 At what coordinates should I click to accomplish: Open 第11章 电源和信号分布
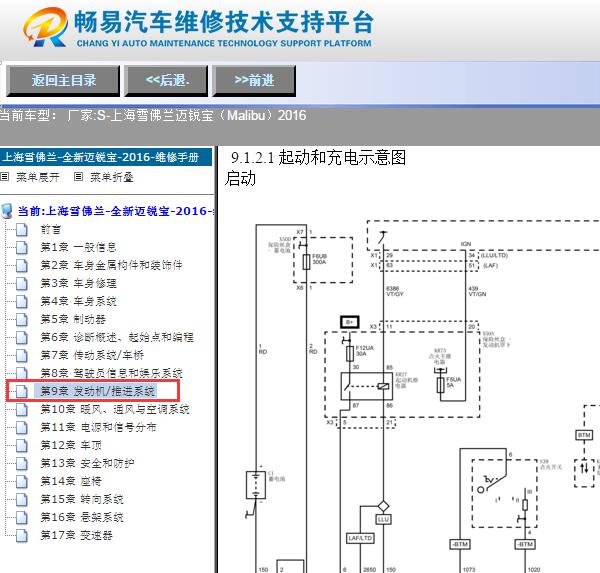98,427
